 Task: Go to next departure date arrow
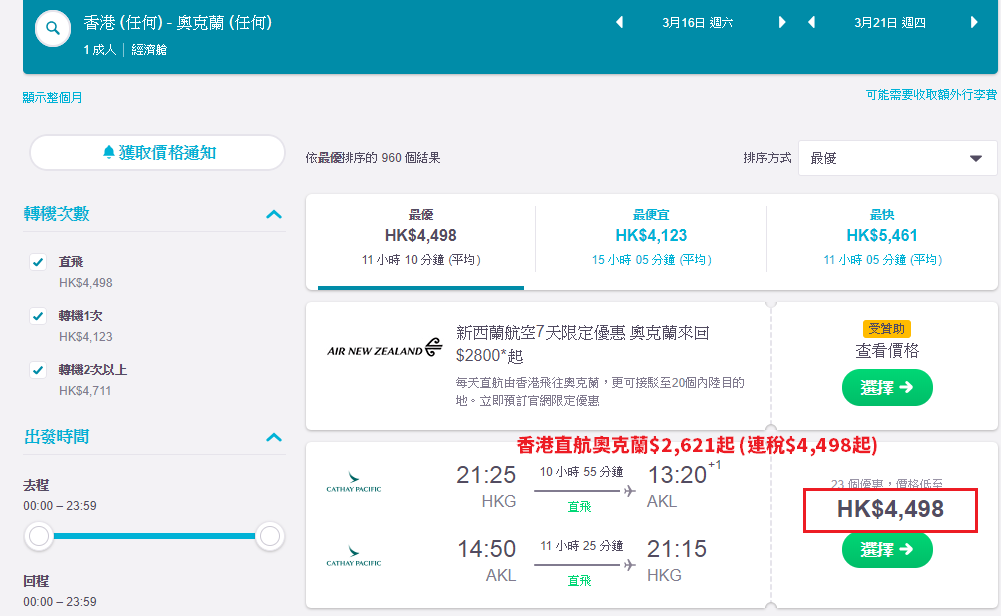pos(781,23)
